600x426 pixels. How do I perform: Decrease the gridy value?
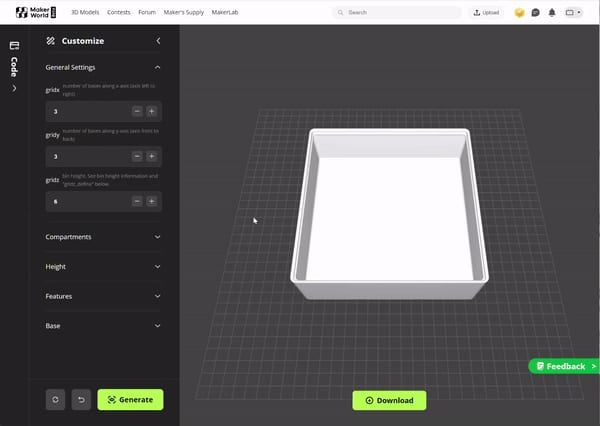coord(137,156)
